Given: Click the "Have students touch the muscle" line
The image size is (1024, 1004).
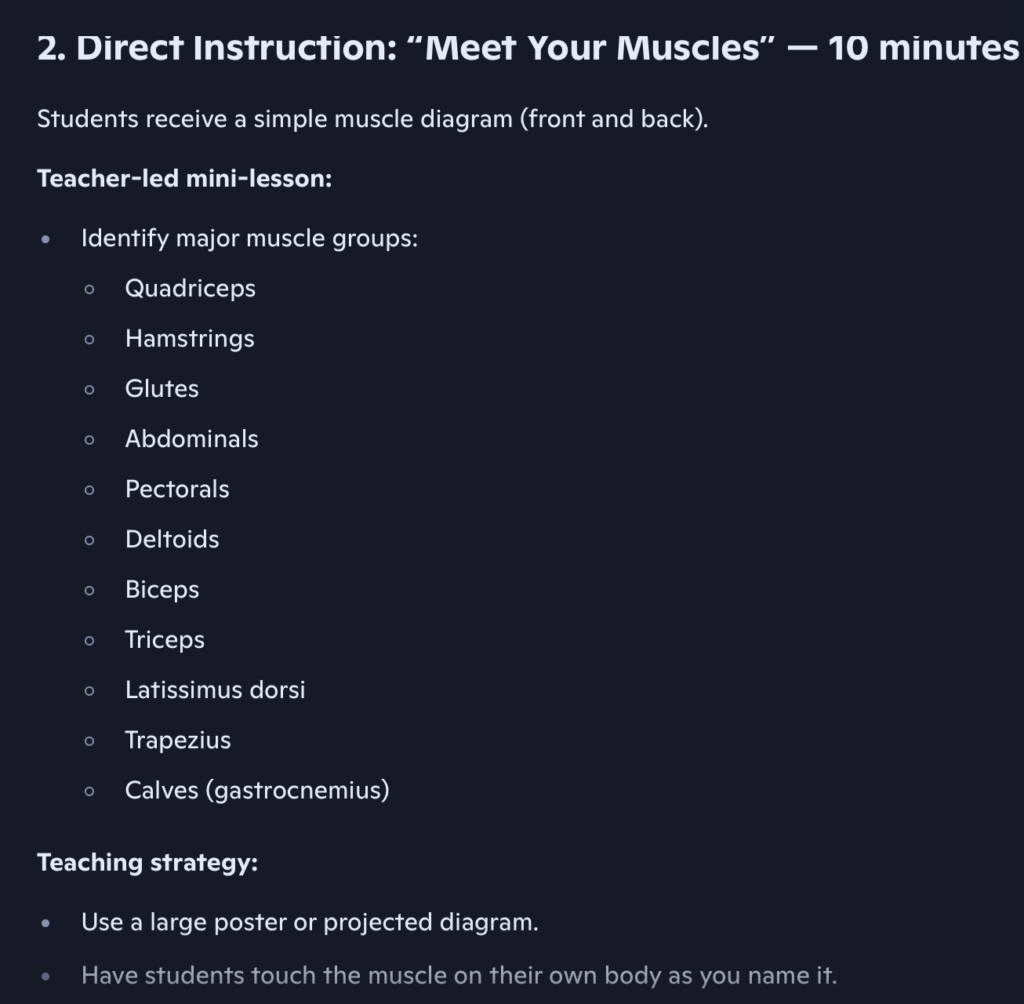Looking at the screenshot, I should click(x=458, y=975).
